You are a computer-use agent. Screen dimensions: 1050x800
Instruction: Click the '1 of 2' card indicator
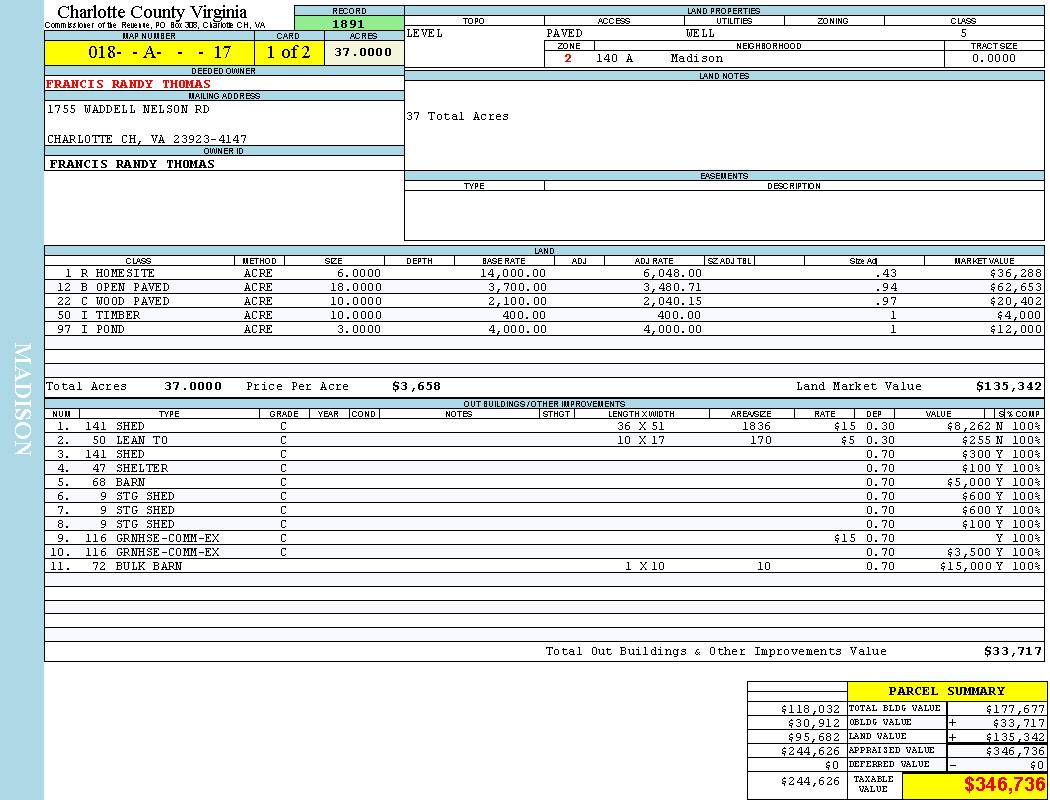pos(288,52)
